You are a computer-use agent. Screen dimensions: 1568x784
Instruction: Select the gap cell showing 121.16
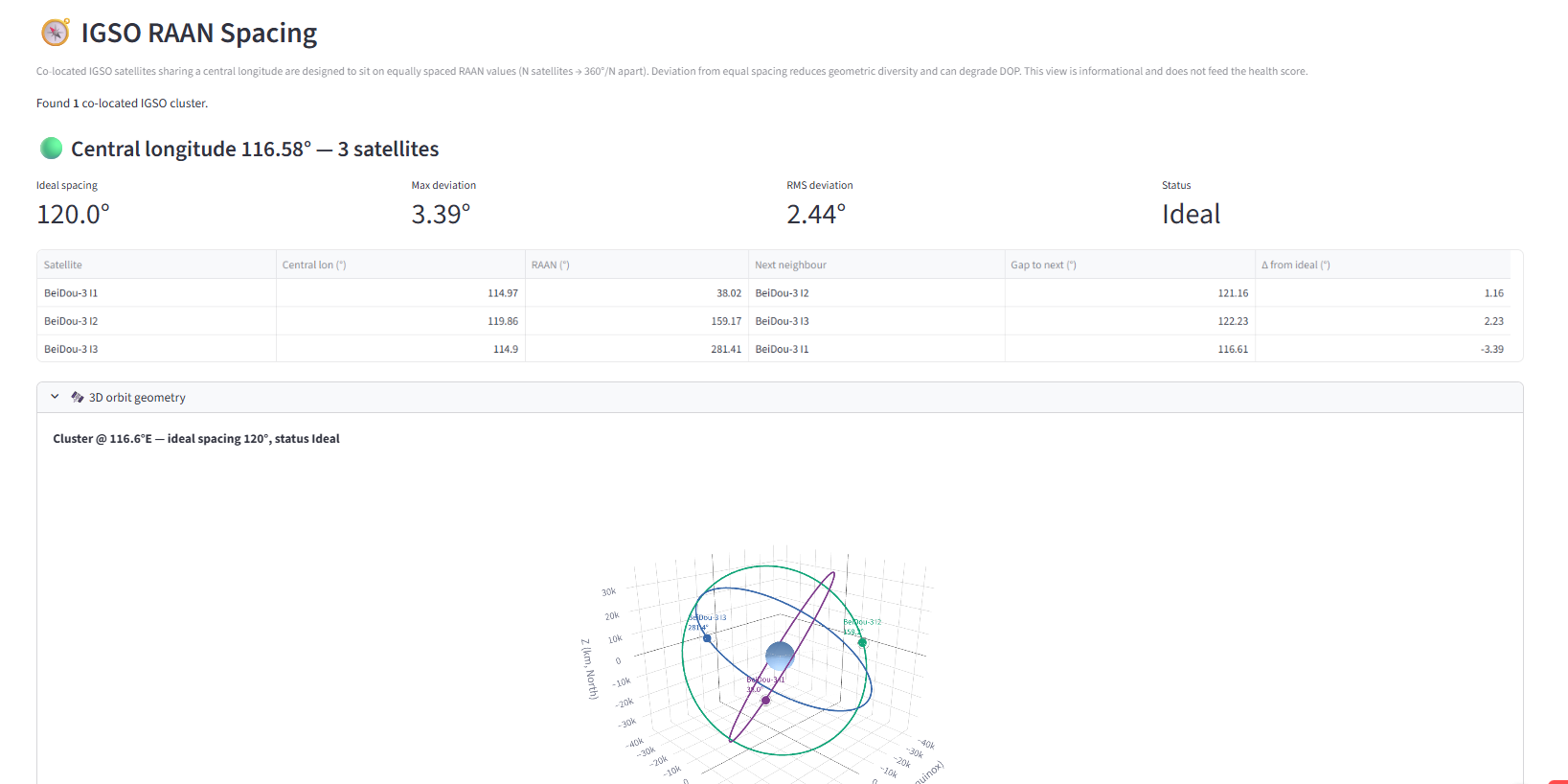click(x=1129, y=293)
